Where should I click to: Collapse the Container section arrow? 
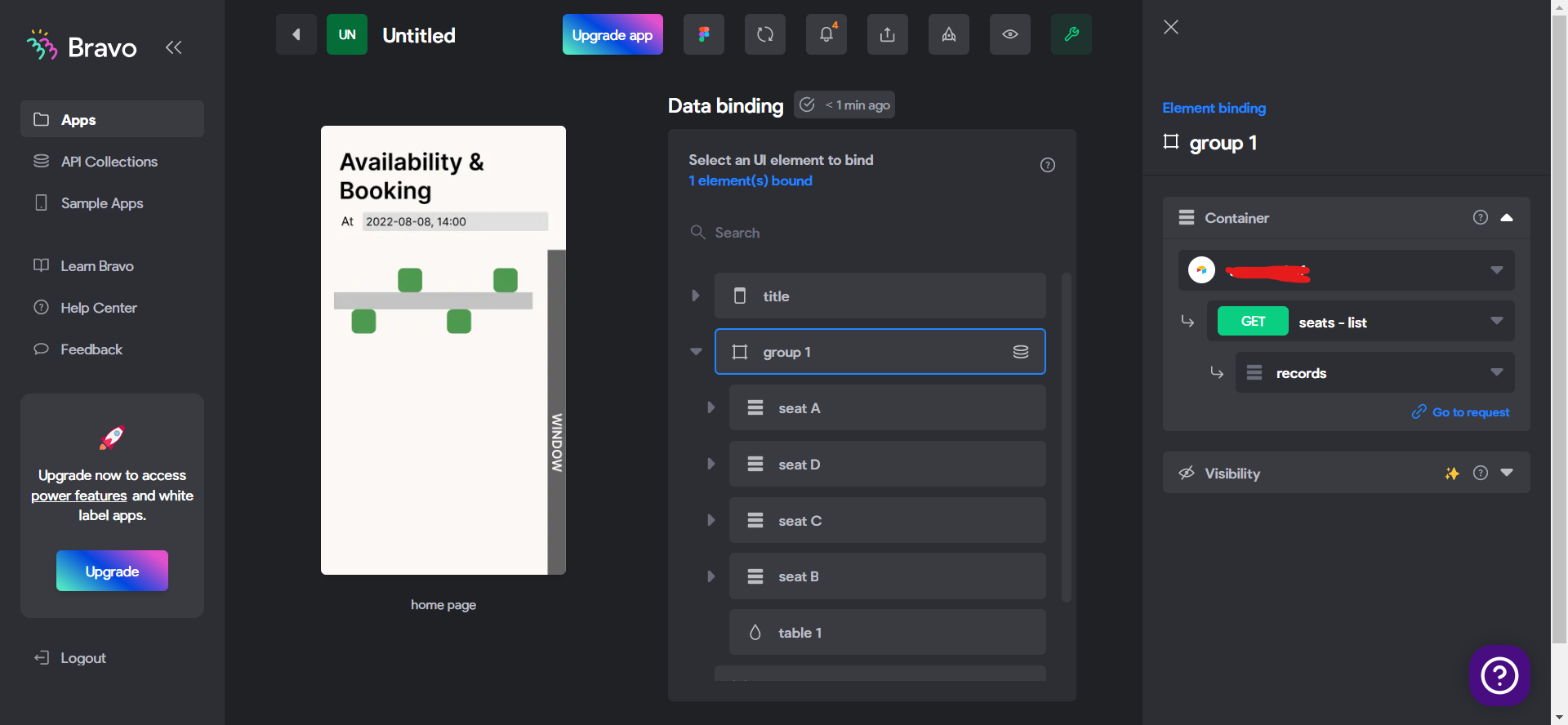tap(1507, 218)
